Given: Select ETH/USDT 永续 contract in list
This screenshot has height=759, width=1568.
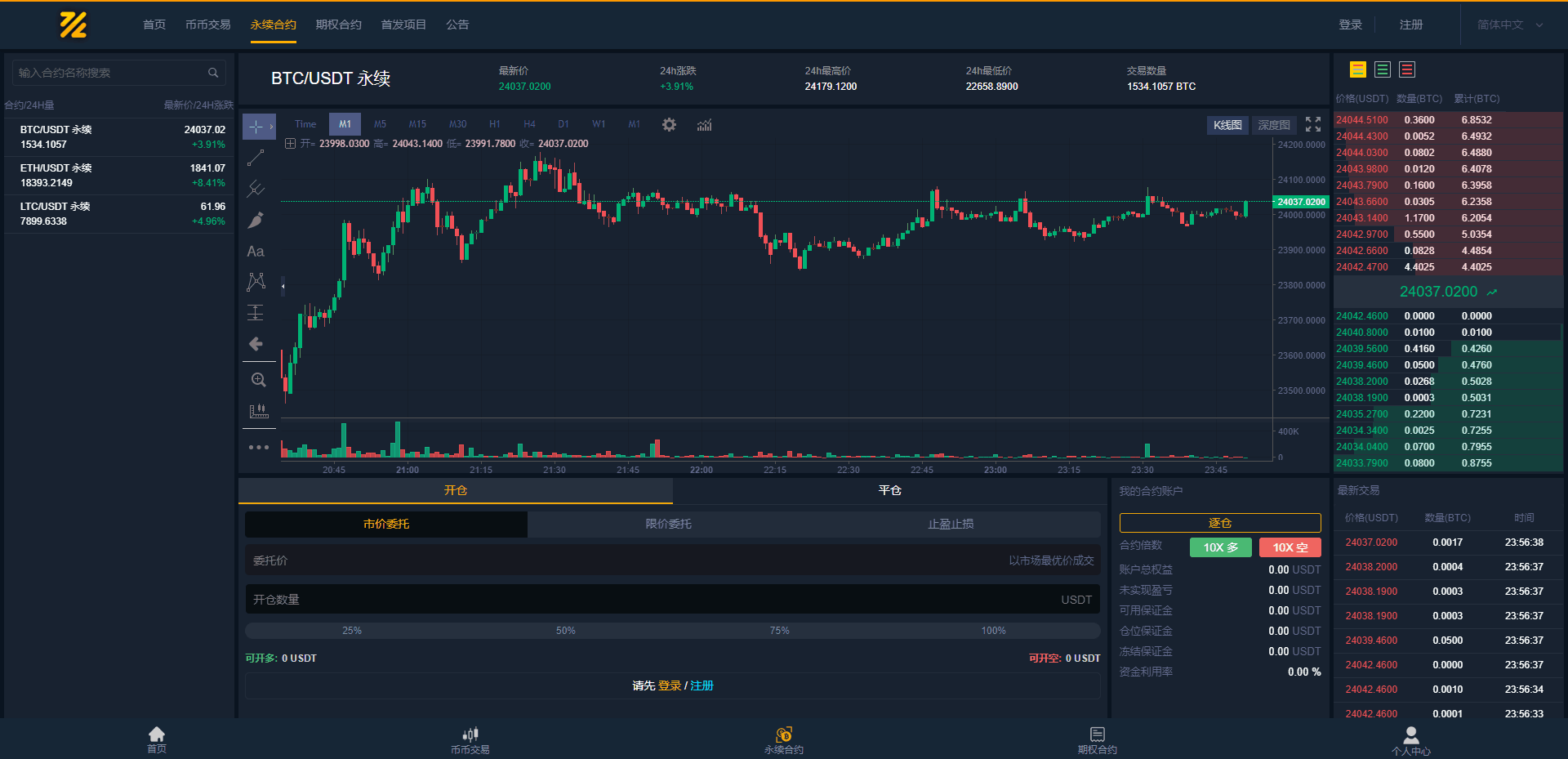Looking at the screenshot, I should (x=120, y=176).
